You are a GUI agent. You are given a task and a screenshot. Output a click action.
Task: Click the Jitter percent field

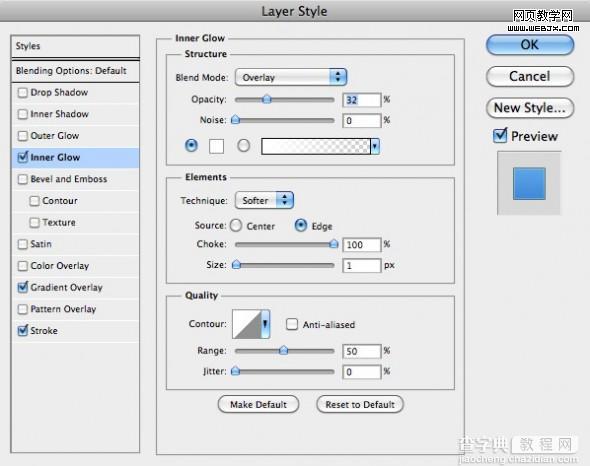pyautogui.click(x=362, y=372)
